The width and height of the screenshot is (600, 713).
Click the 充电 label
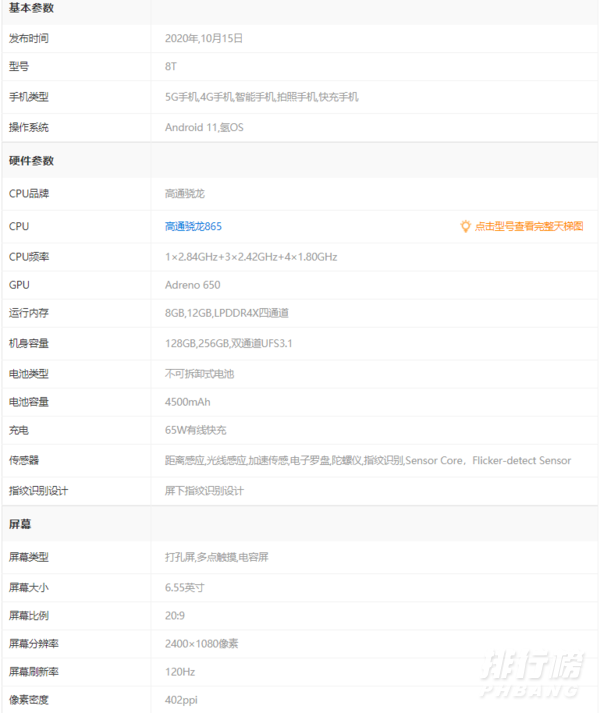click(x=19, y=430)
